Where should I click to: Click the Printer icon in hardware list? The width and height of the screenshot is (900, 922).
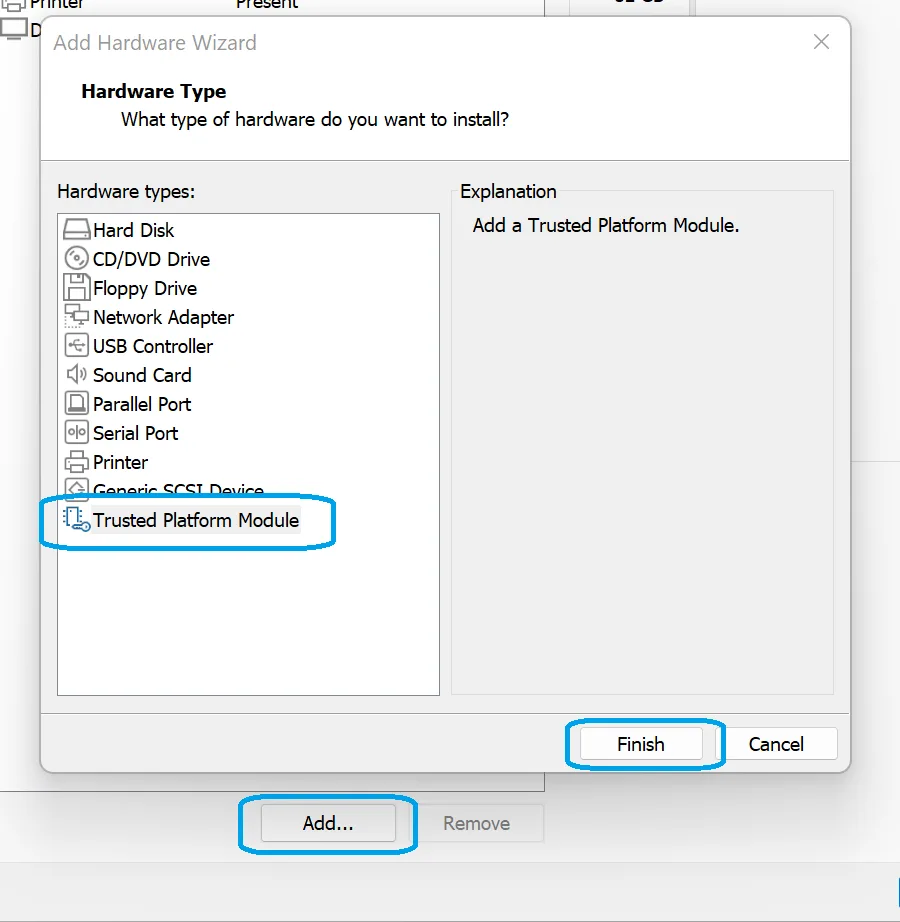click(76, 462)
